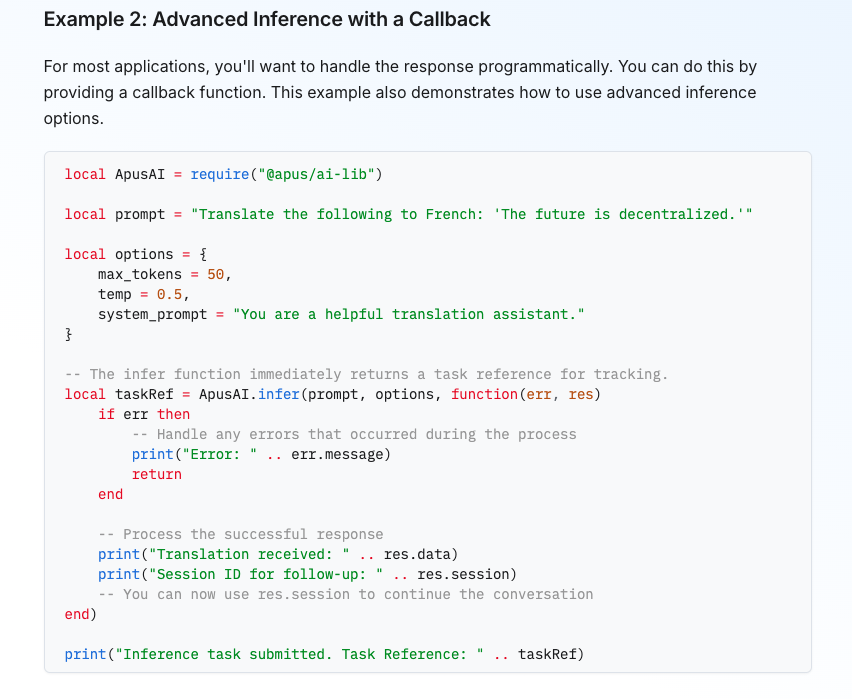Viewport: 852px width, 699px height.
Task: Click the comment 'Handle any errors that occurred'
Action: click(354, 435)
